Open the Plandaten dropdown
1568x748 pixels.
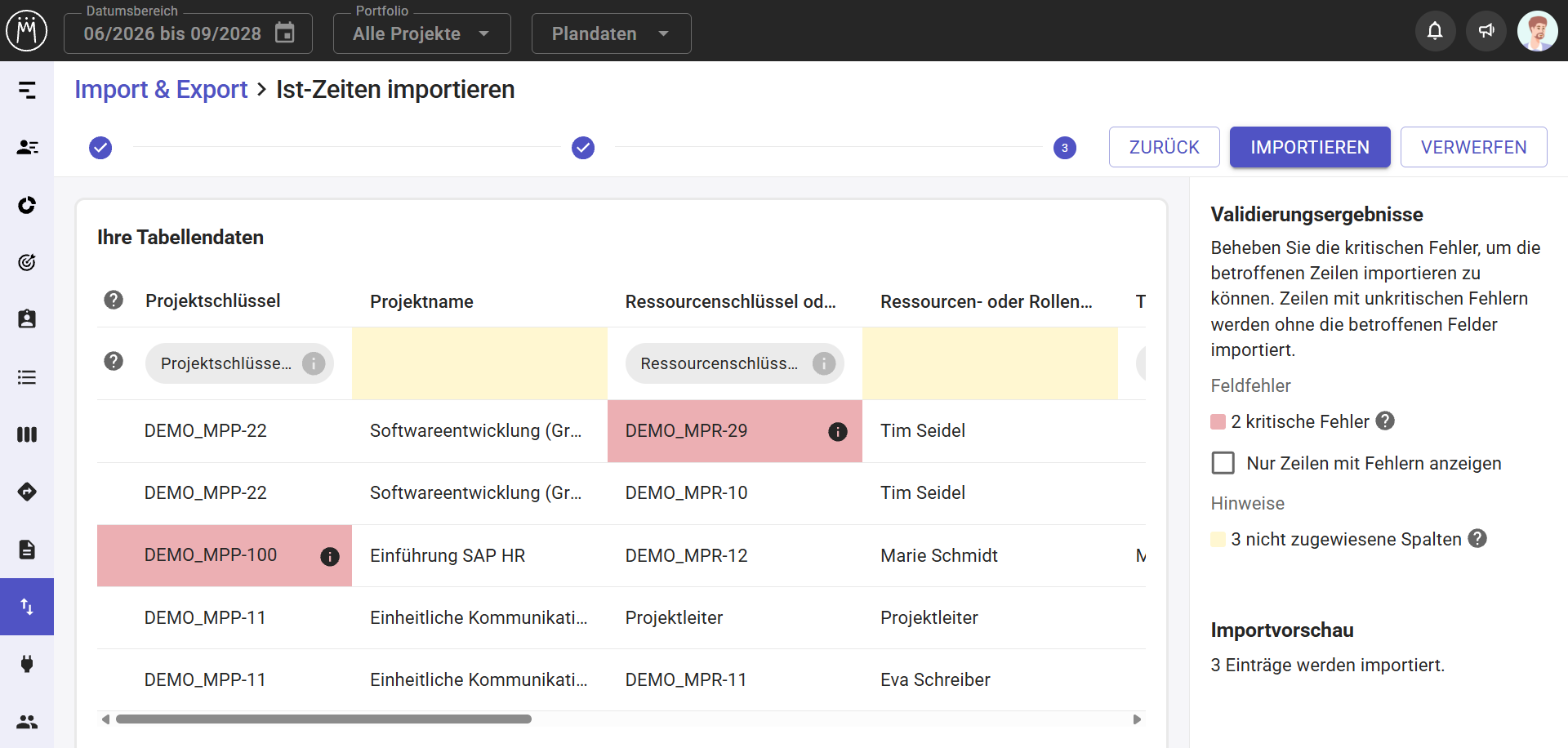pyautogui.click(x=612, y=33)
